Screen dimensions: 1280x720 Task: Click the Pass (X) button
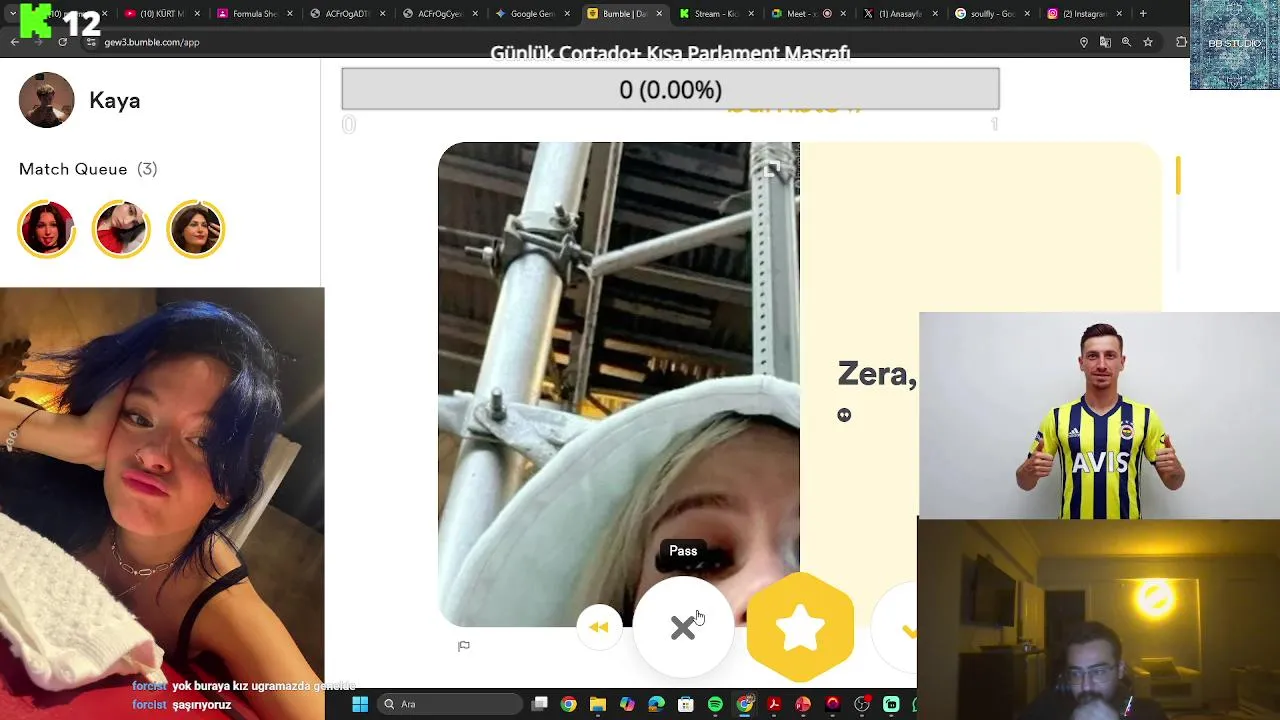(683, 627)
